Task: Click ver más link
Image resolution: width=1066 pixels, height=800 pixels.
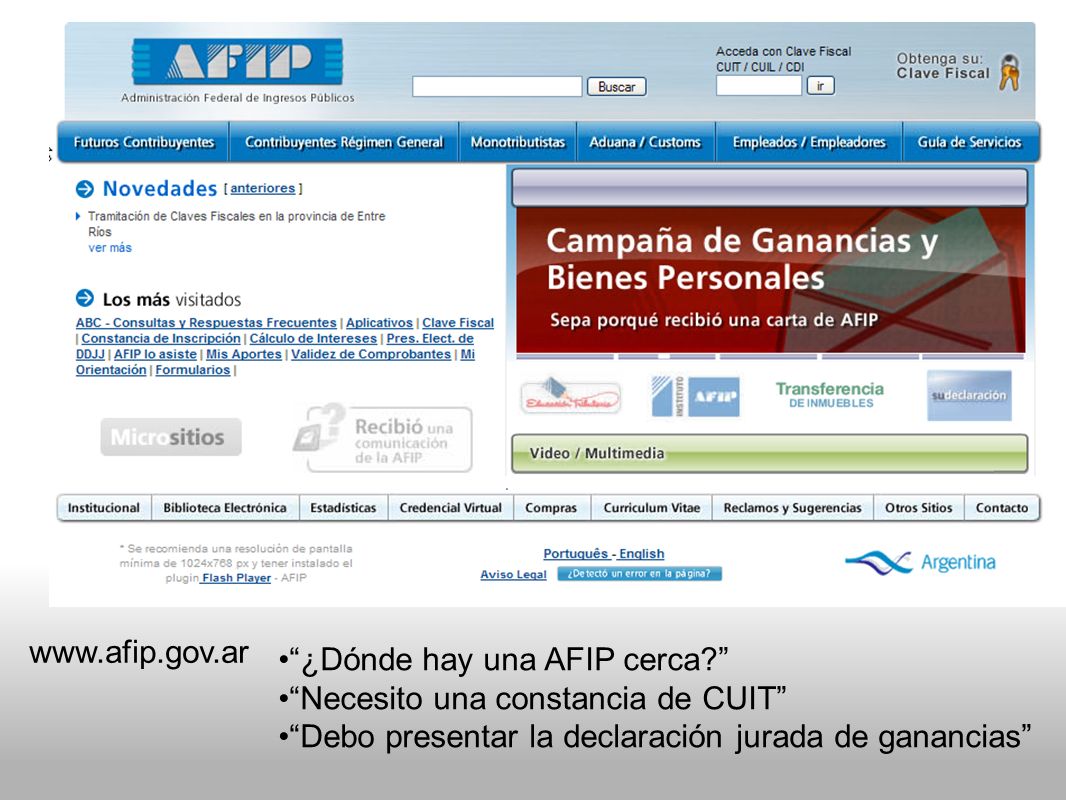Action: click(110, 248)
